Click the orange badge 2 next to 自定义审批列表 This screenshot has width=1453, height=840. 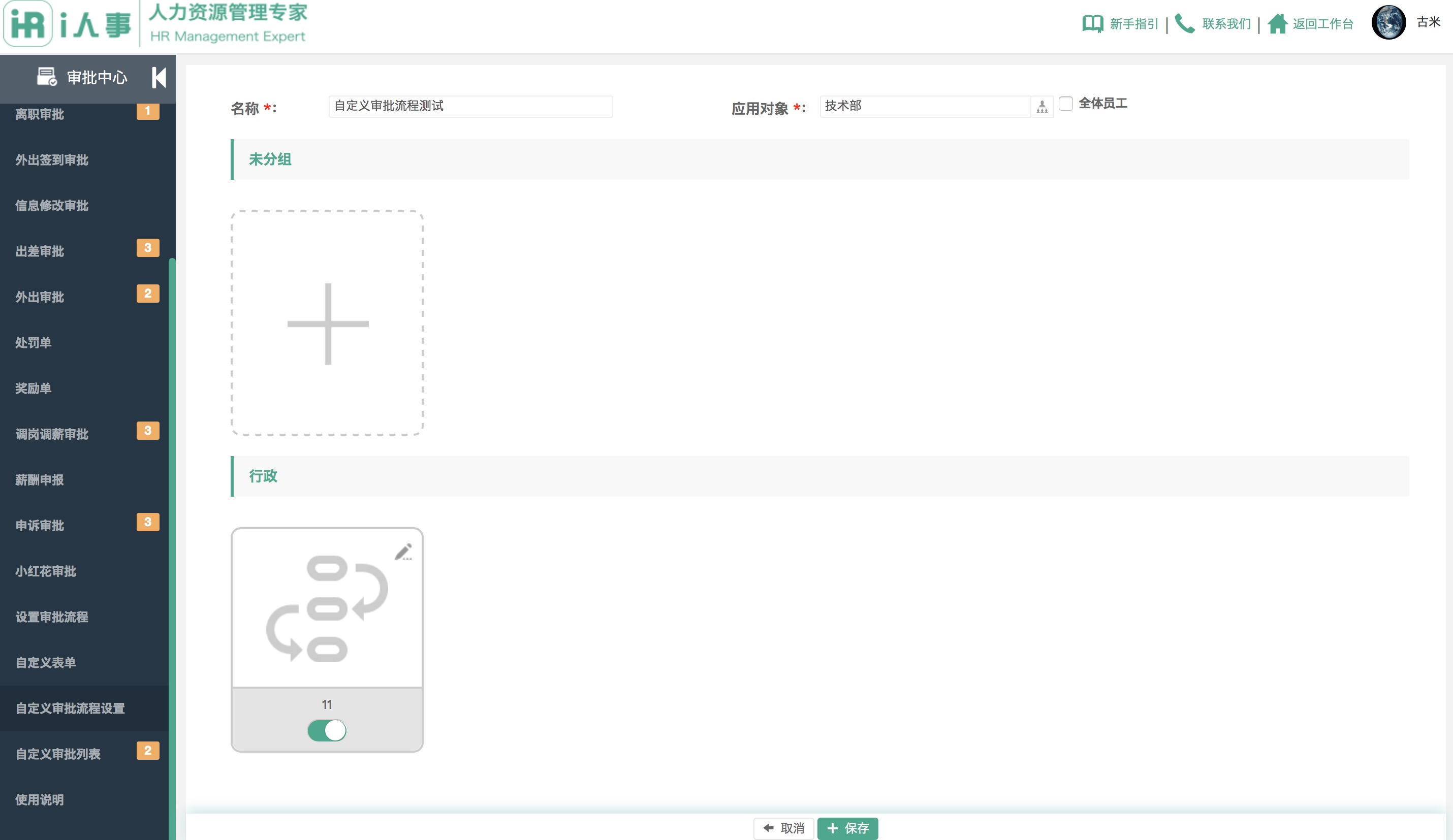click(x=148, y=751)
